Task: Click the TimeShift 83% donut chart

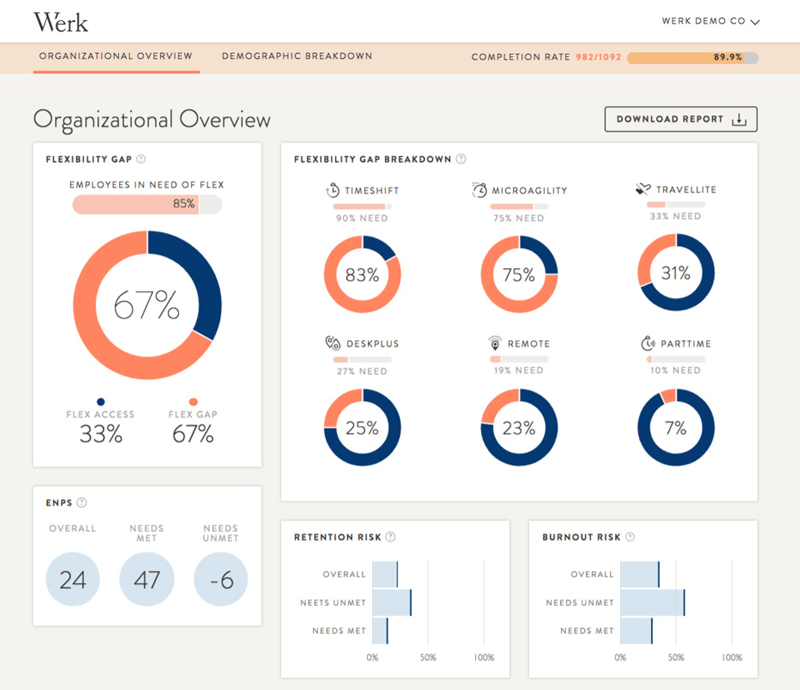Action: tap(362, 274)
